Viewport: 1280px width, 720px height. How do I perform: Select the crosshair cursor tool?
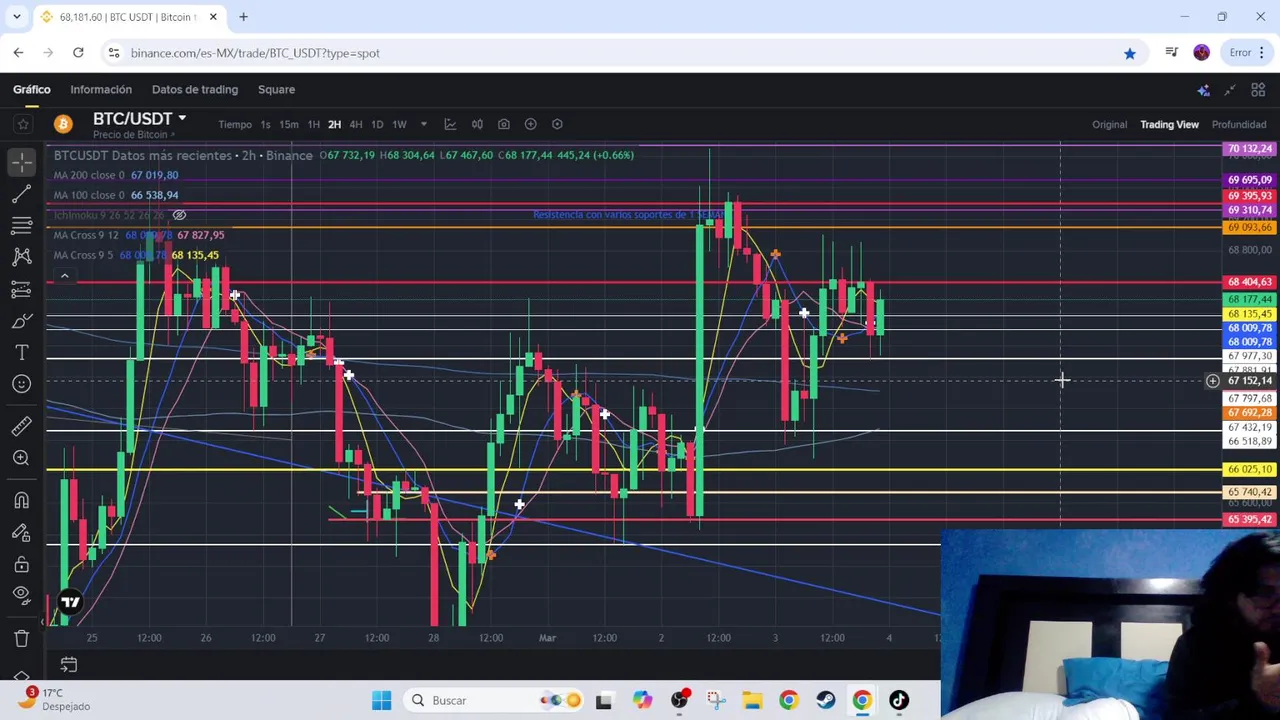[22, 160]
